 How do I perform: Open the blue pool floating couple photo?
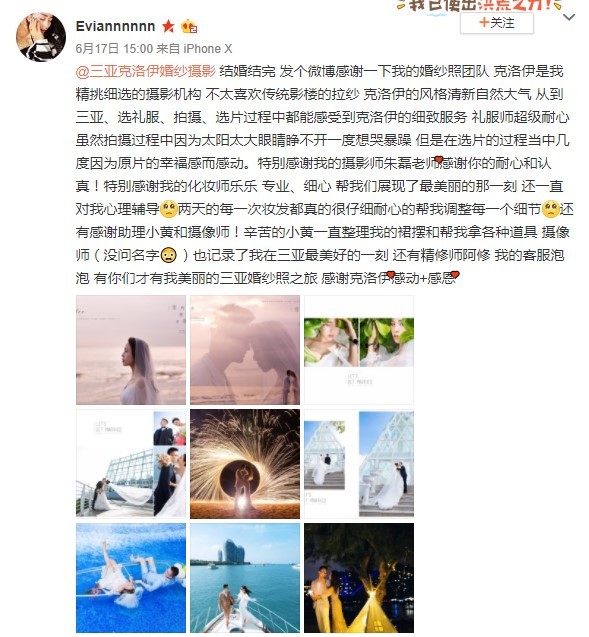(x=131, y=578)
